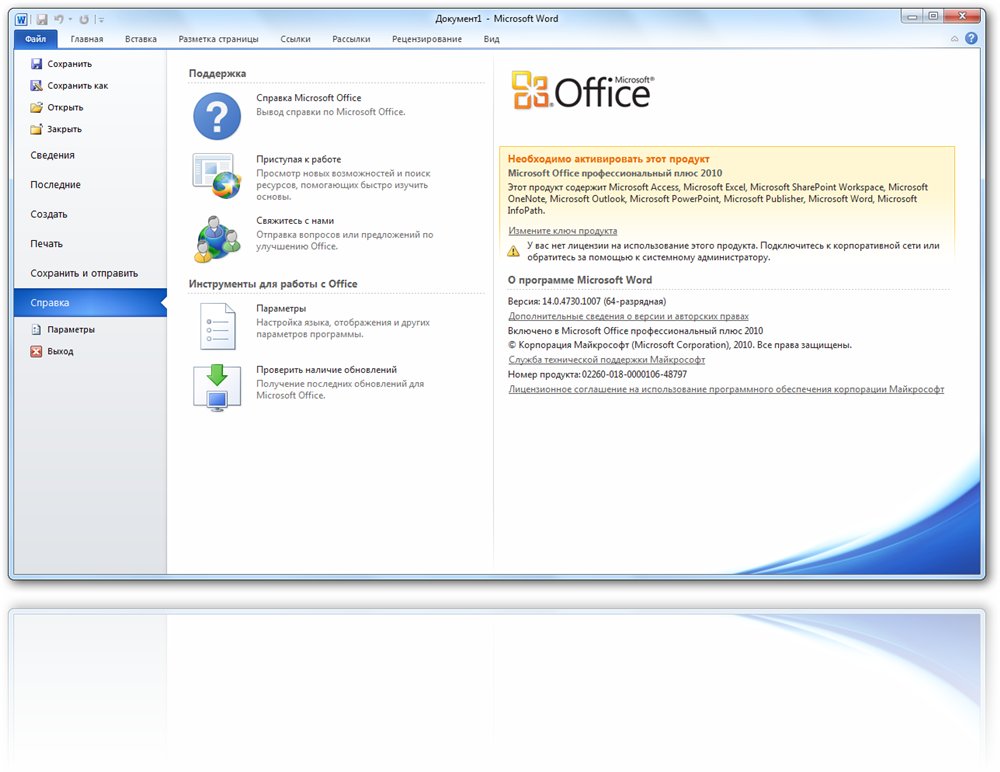
Task: Open the Лицензионное соглашение link
Action: pyautogui.click(x=726, y=389)
